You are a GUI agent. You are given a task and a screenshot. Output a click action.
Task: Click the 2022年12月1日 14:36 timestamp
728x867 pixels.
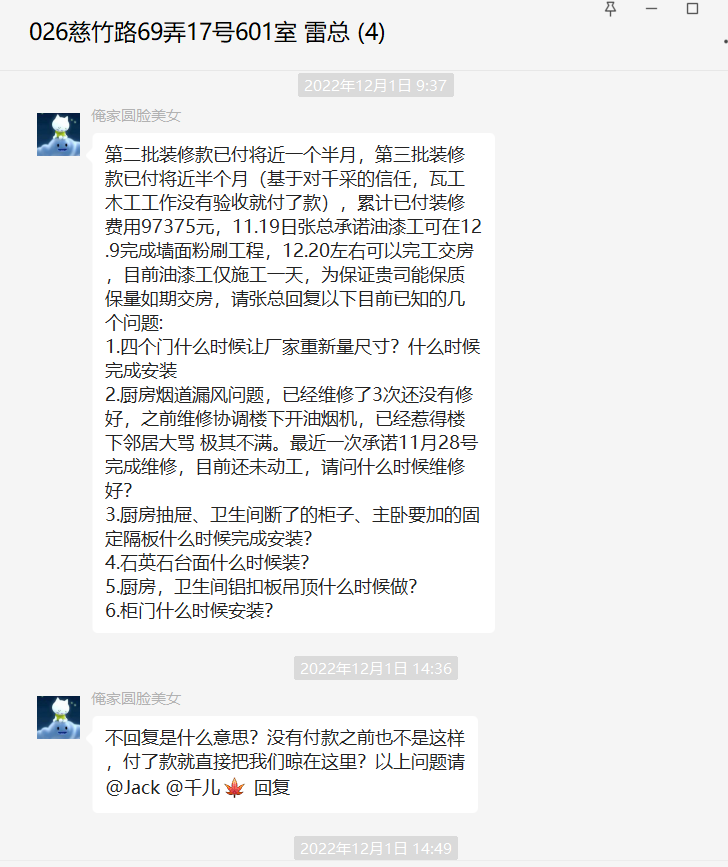point(376,668)
